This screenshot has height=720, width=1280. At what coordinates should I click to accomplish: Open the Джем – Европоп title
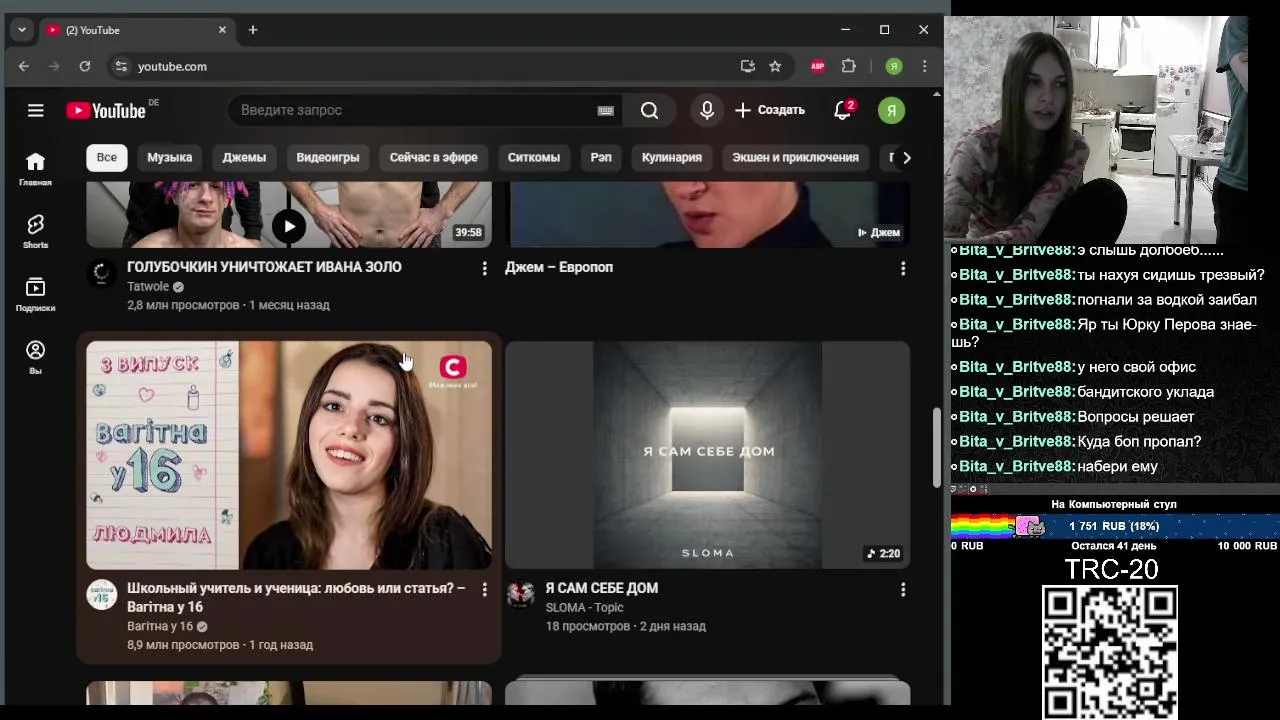(x=559, y=267)
